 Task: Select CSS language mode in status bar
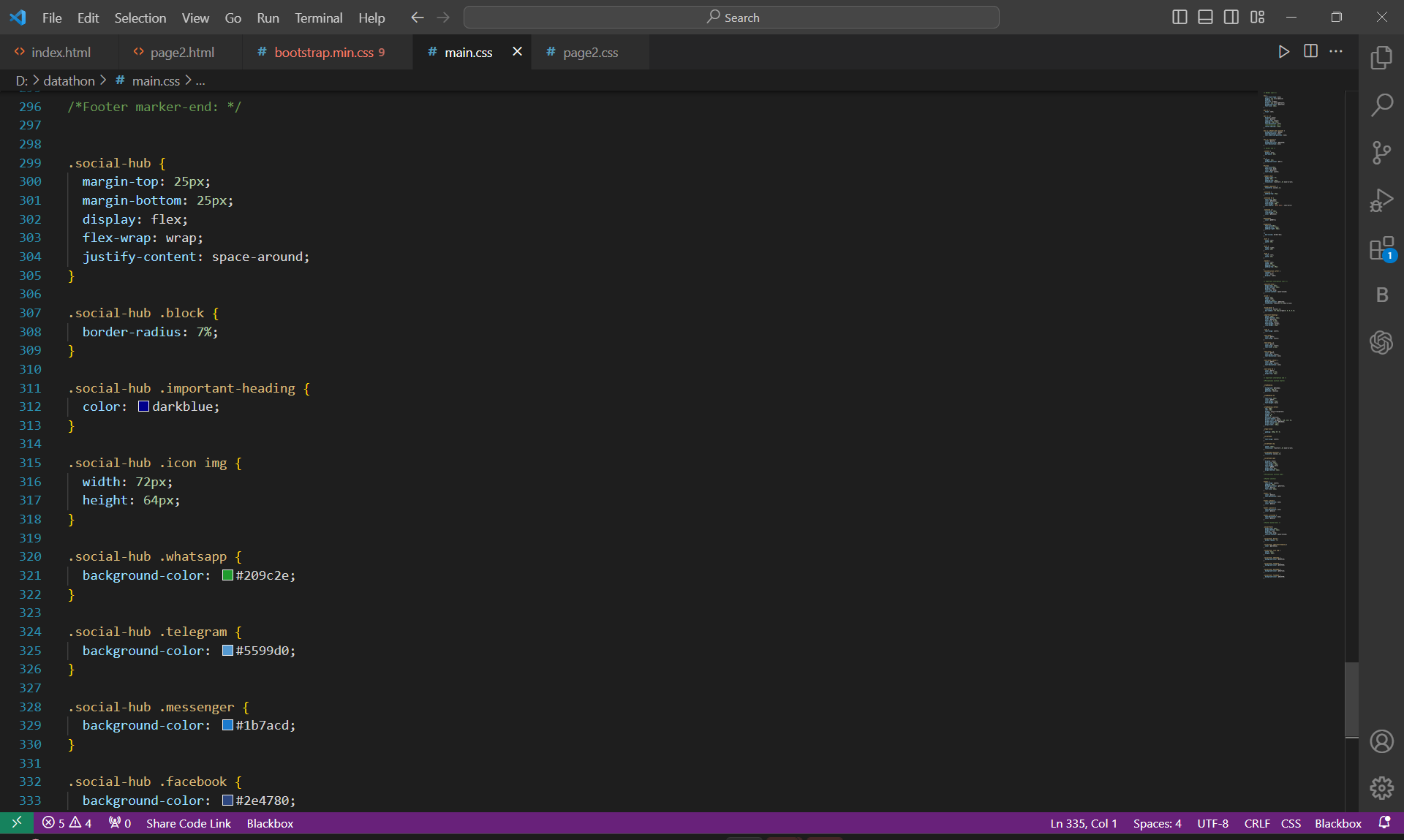(x=1291, y=823)
